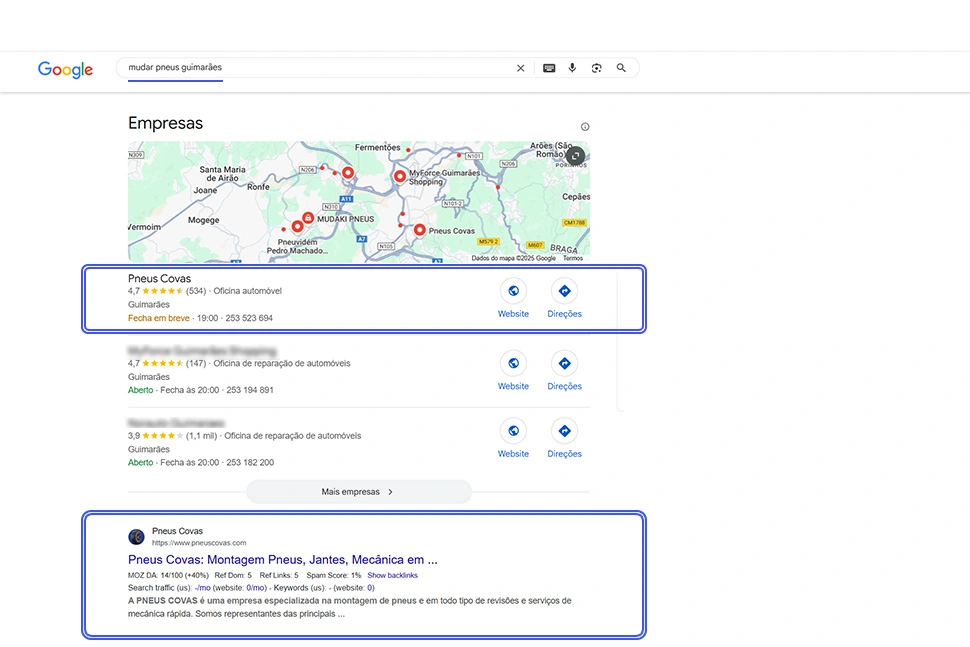
Task: Click the map area near Fermentões label
Action: pos(377,147)
